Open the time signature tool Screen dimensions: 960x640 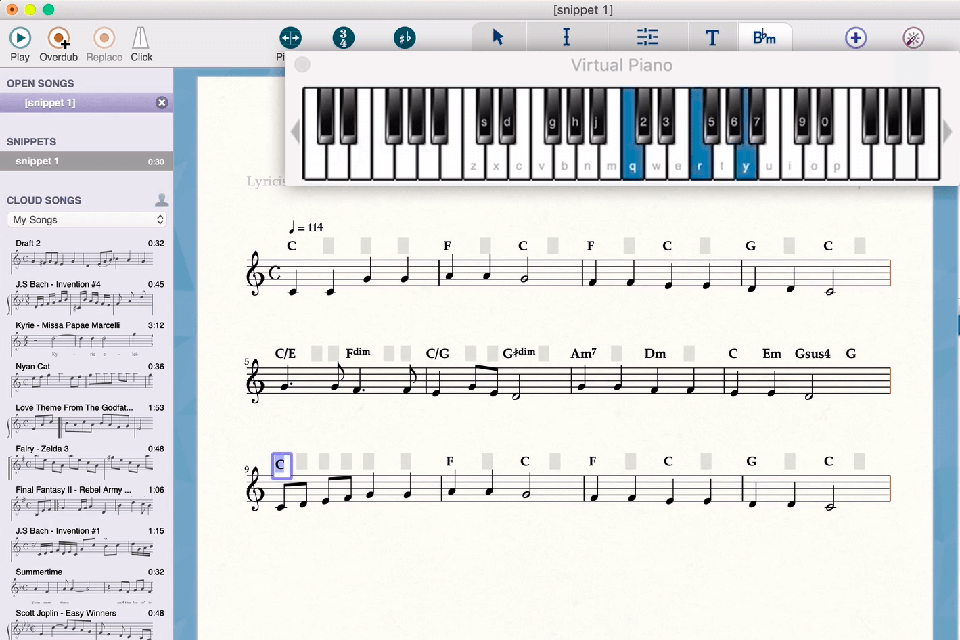(x=345, y=37)
